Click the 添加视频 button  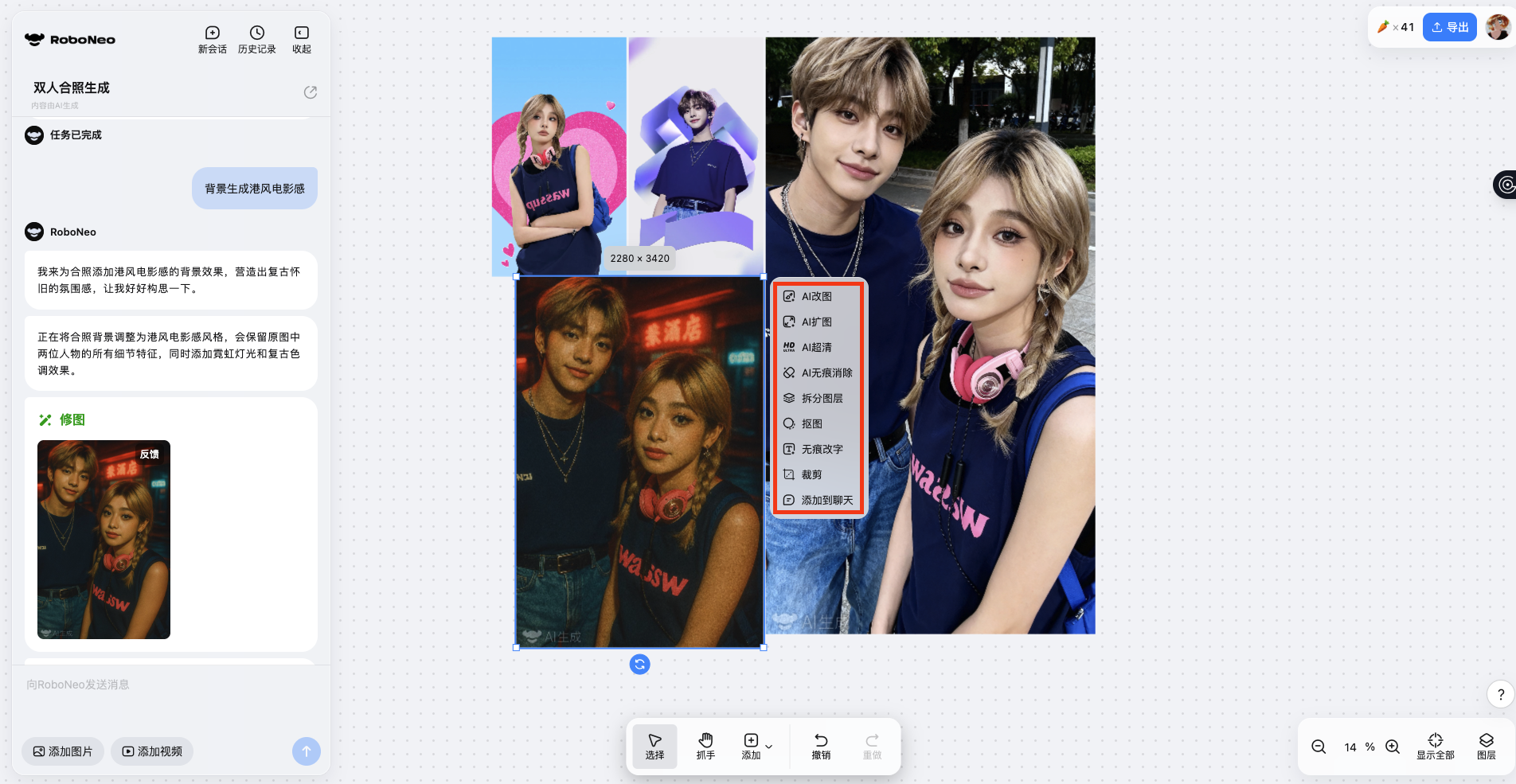(x=152, y=751)
